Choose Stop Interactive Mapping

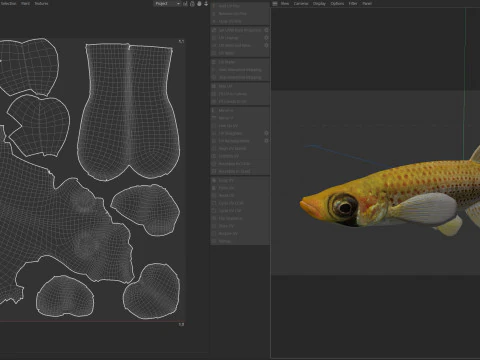240,77
